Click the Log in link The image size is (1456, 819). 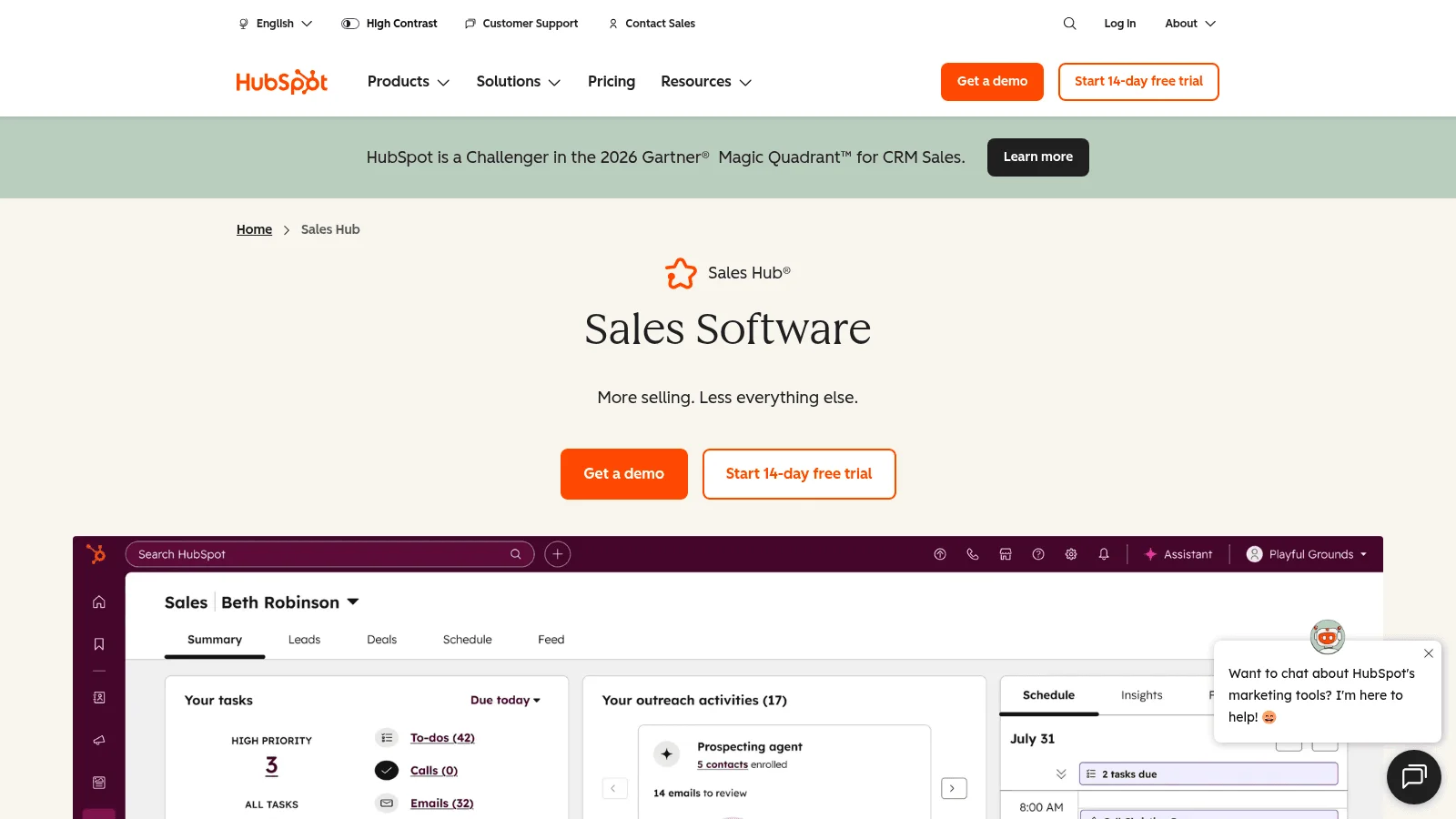tap(1119, 24)
